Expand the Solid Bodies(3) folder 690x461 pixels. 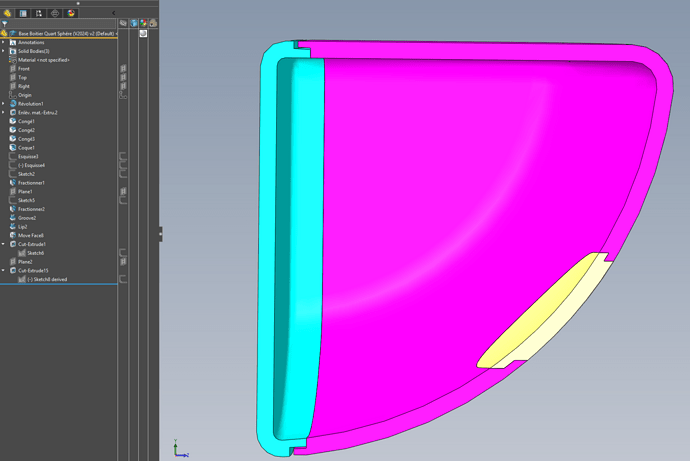point(3,51)
